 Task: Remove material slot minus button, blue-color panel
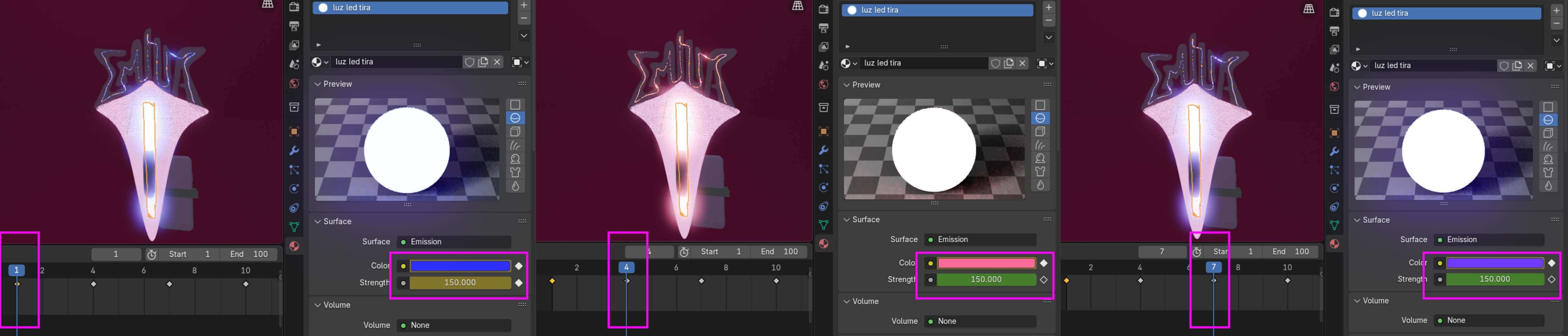pos(523,18)
